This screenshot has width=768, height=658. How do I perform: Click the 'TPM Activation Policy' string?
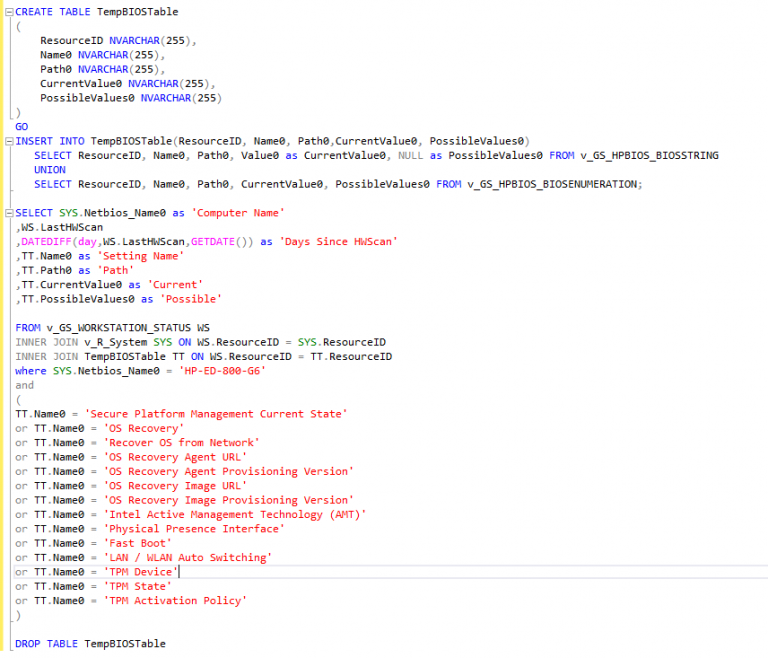(175, 601)
